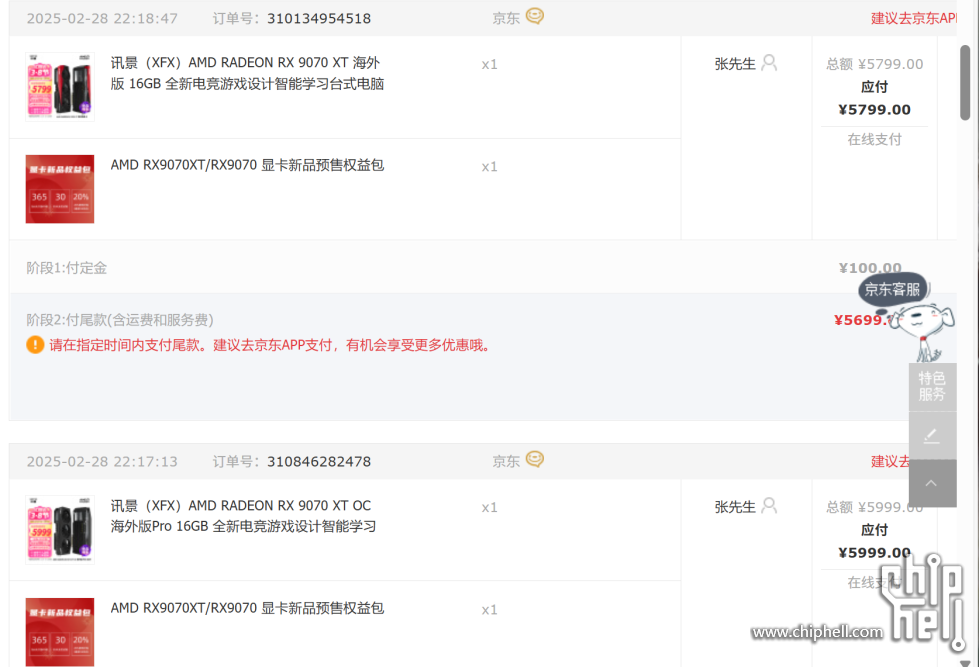Image resolution: width=979 pixels, height=667 pixels.
Task: Click 京东 seller name in second order header
Action: click(506, 462)
